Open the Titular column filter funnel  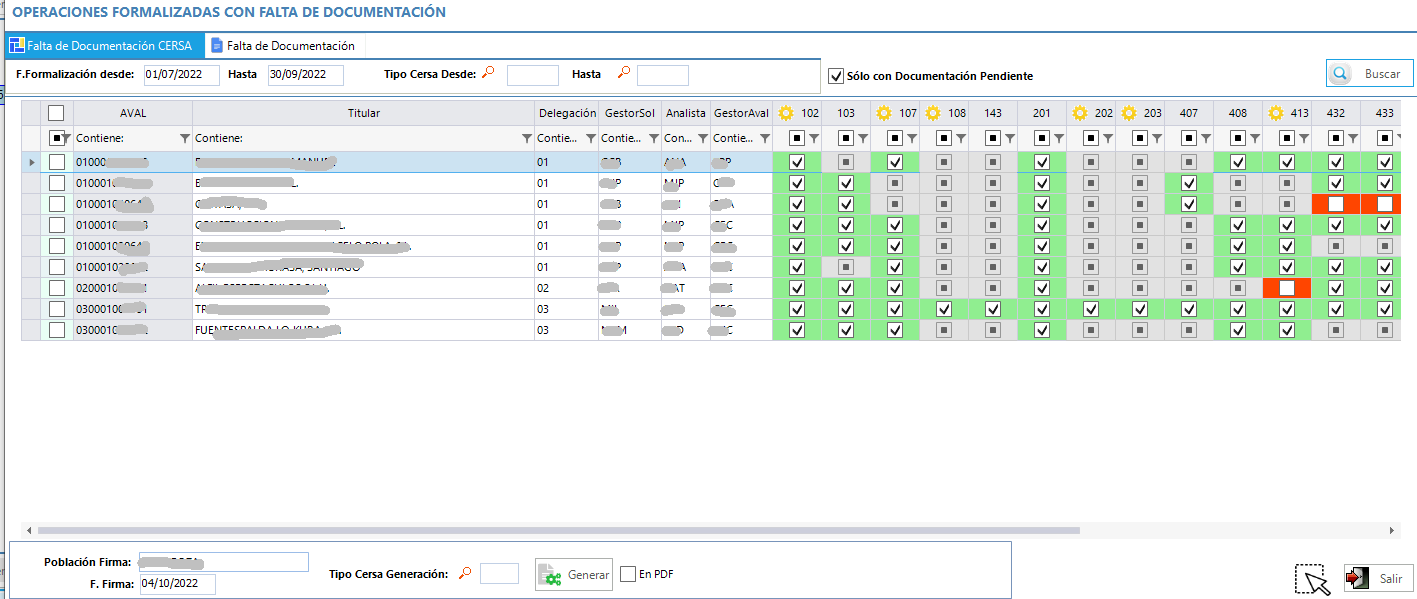point(526,138)
